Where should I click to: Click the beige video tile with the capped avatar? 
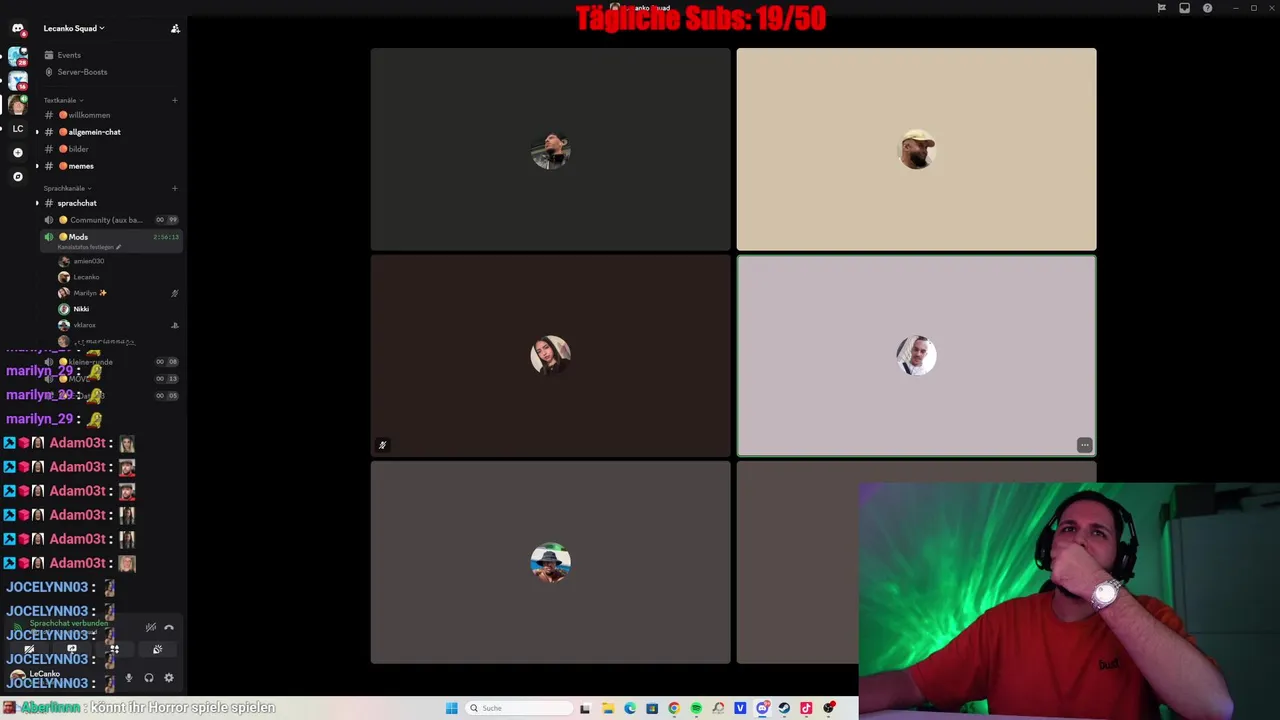(916, 149)
